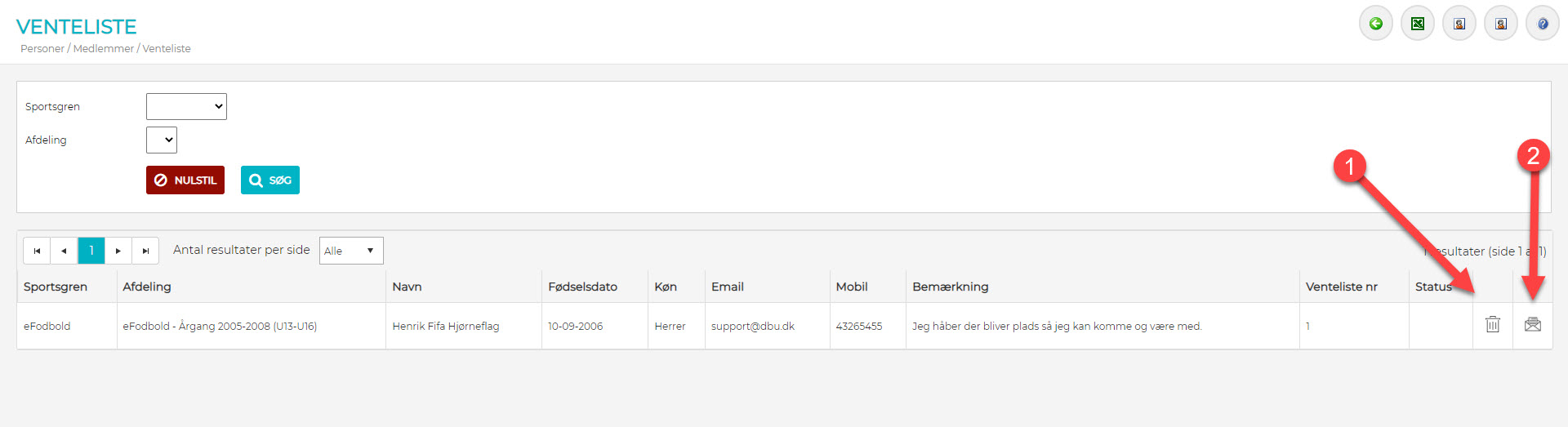Click the SØG search button
This screenshot has width=1568, height=427.
point(270,180)
